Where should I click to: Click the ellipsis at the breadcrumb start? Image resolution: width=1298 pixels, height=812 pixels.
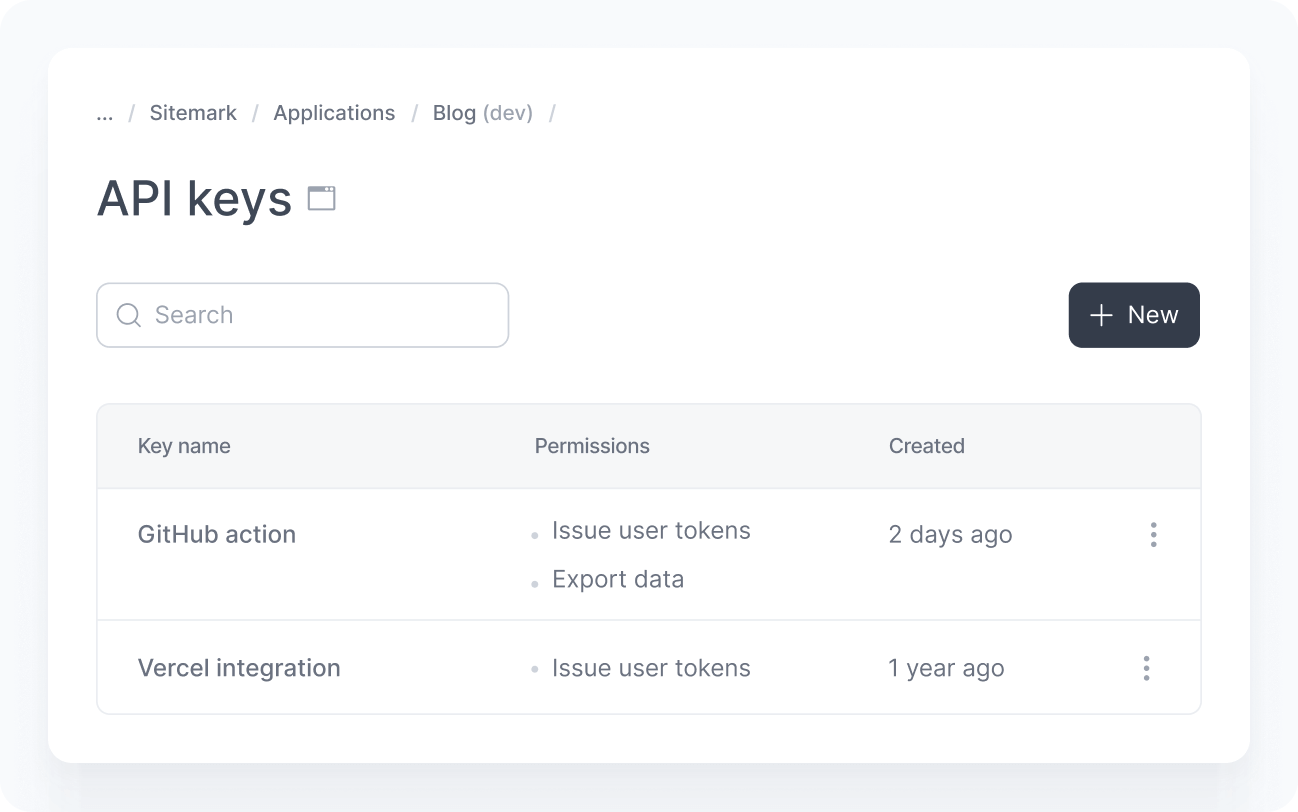(106, 113)
